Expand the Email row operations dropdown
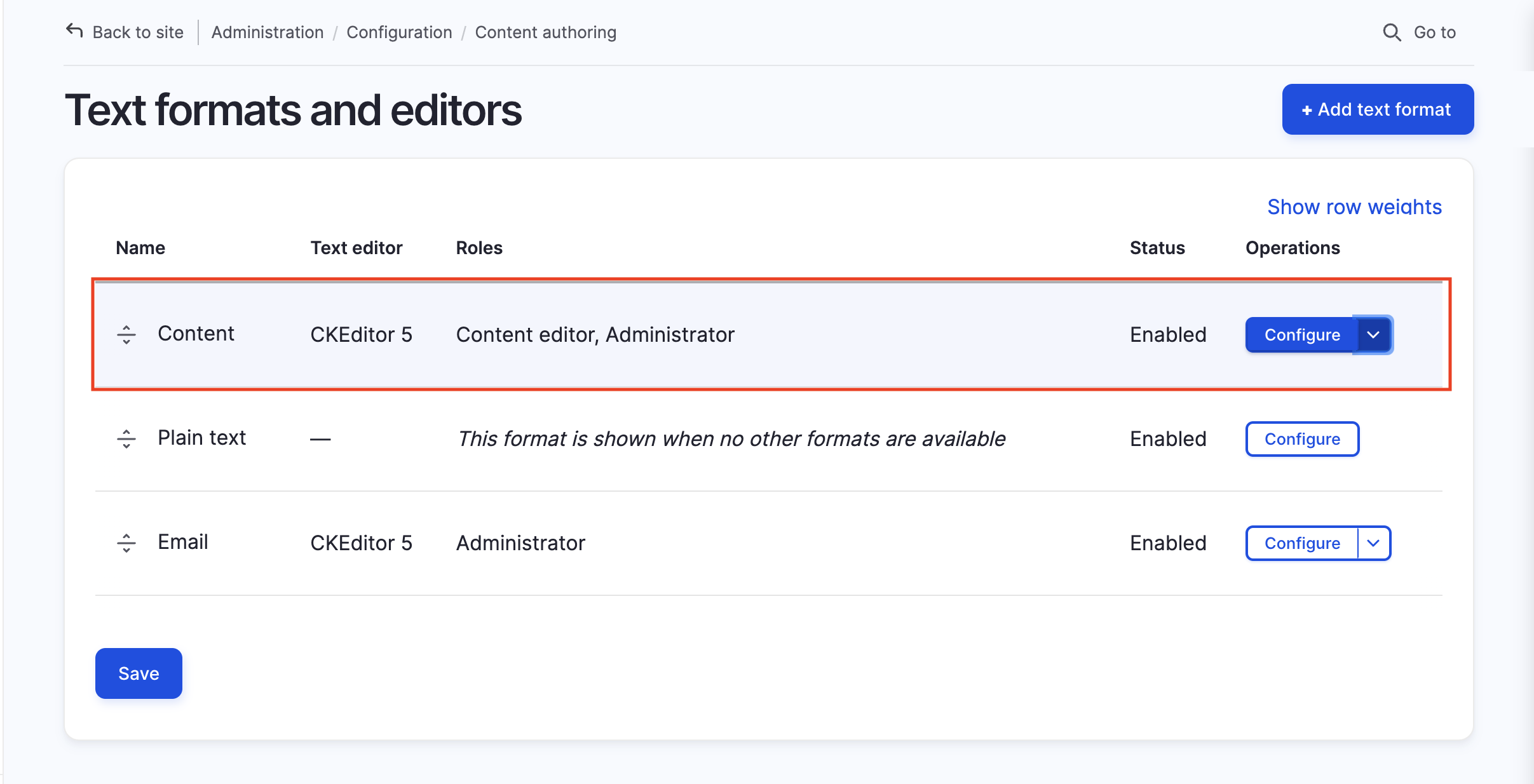Viewport: 1534px width, 784px height. [x=1373, y=543]
